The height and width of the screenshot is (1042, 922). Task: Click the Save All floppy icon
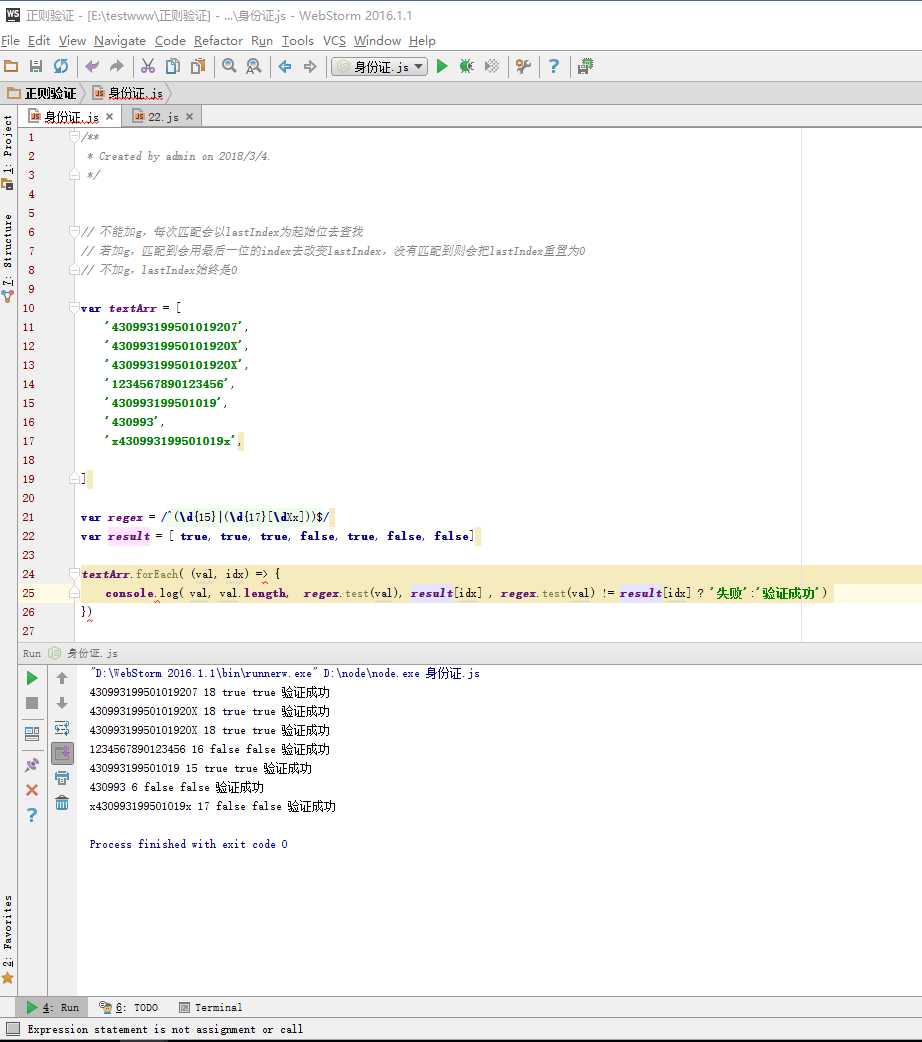tap(36, 66)
